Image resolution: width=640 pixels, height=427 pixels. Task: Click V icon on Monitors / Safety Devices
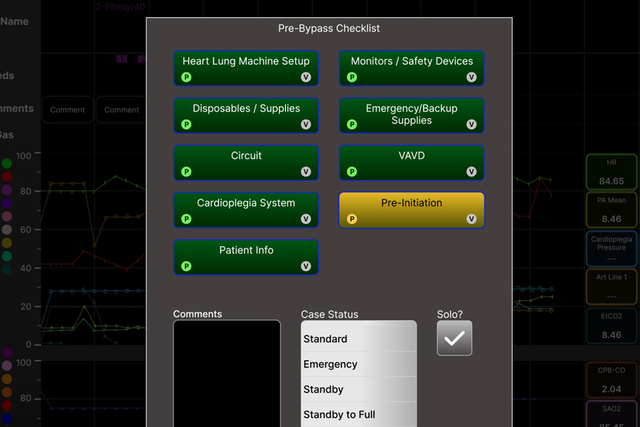(471, 77)
